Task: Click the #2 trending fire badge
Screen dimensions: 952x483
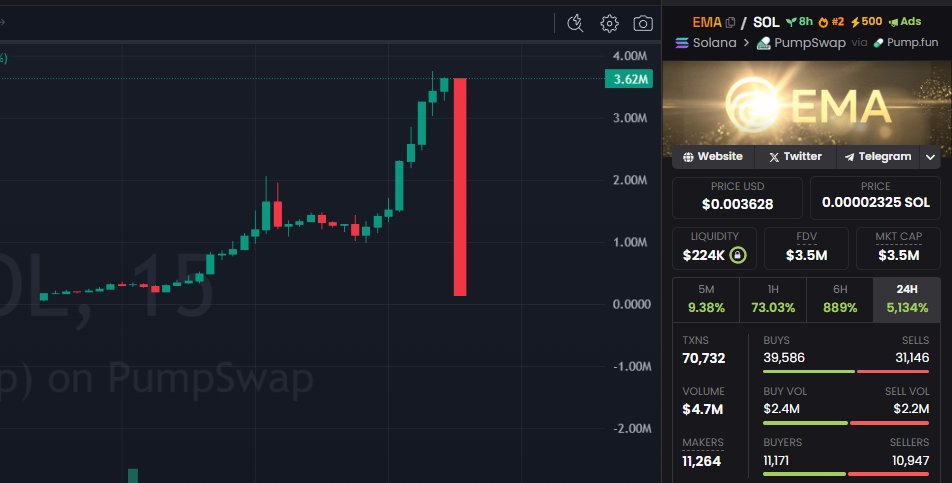Action: point(832,22)
